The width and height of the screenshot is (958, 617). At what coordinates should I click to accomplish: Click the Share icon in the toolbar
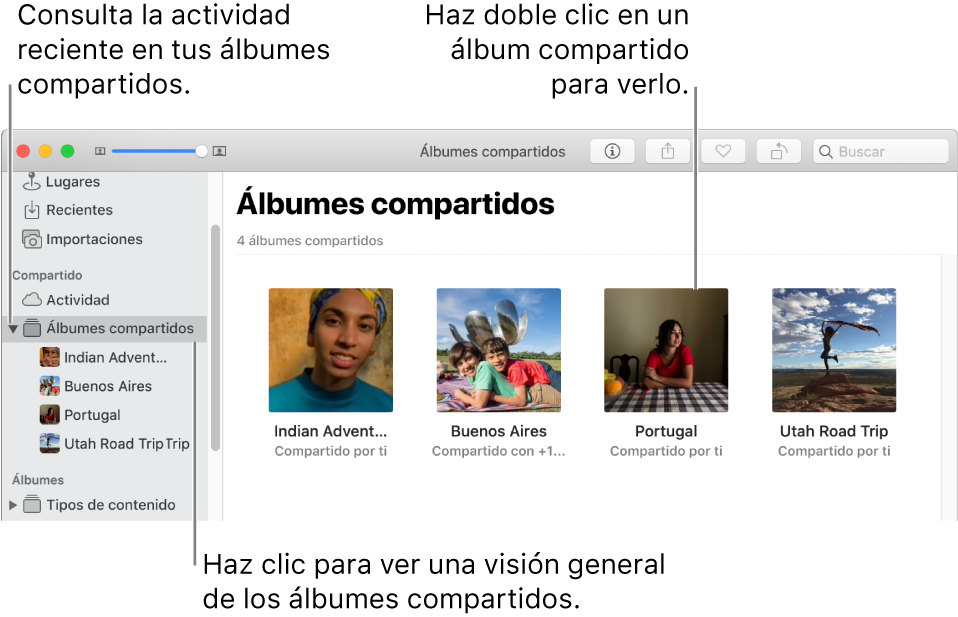[667, 151]
